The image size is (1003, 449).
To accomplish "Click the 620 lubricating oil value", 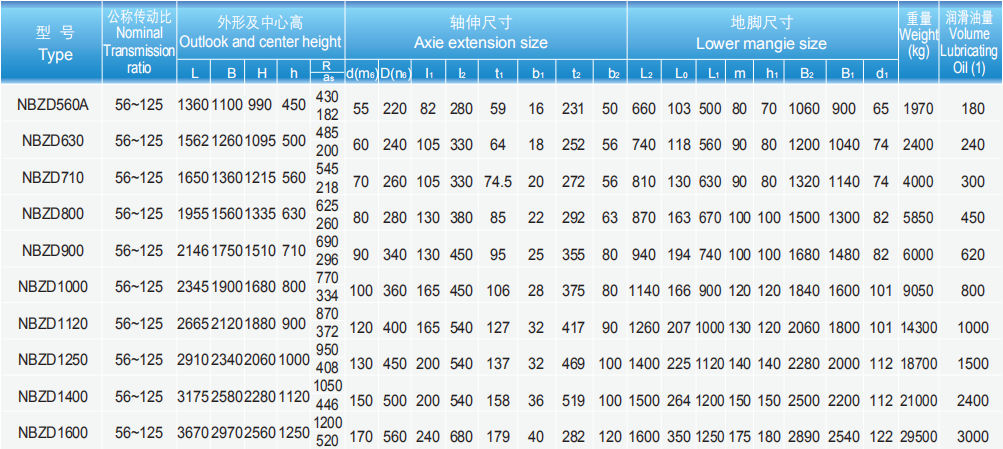I will pyautogui.click(x=969, y=251).
